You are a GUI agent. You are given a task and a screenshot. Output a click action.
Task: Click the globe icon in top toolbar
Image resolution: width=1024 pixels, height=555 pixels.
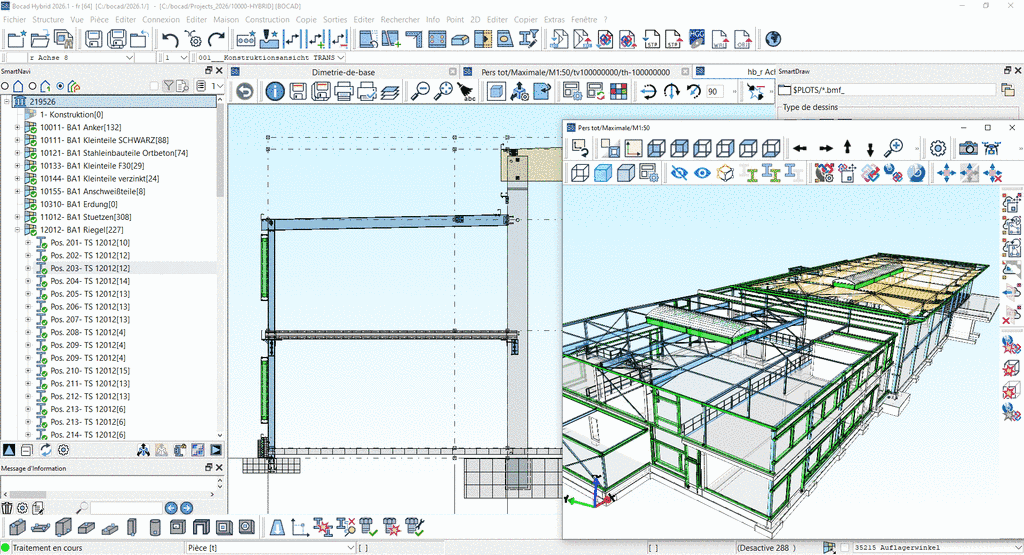(773, 39)
